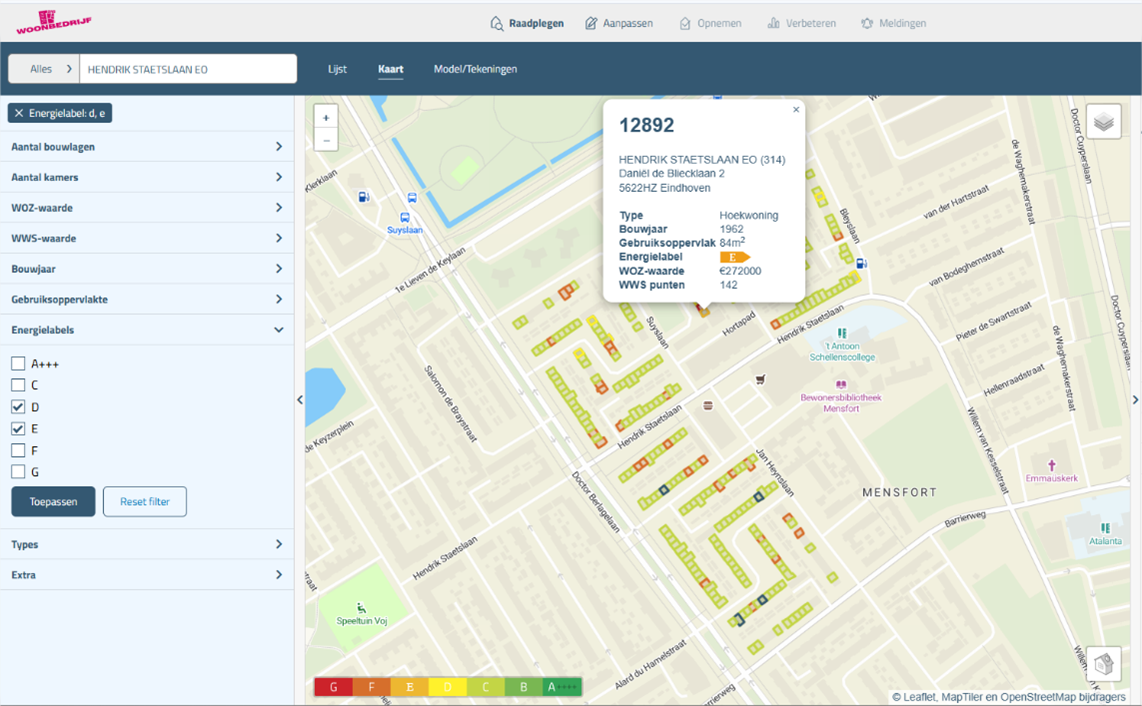Switch to the Lijst tab
The height and width of the screenshot is (706, 1142).
coord(337,70)
